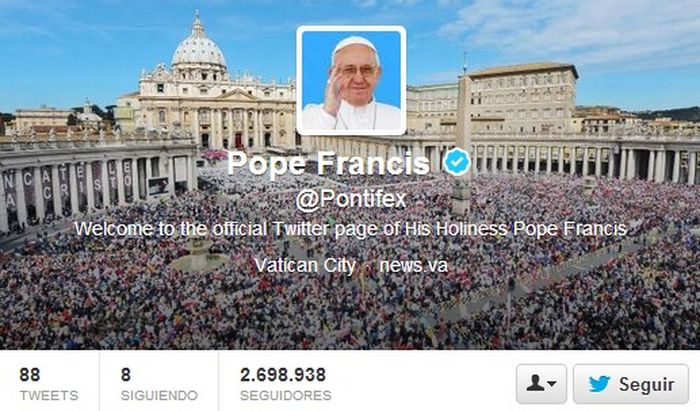Click the Vatican City location text
Screen dimensions: 700x411
pos(305,266)
